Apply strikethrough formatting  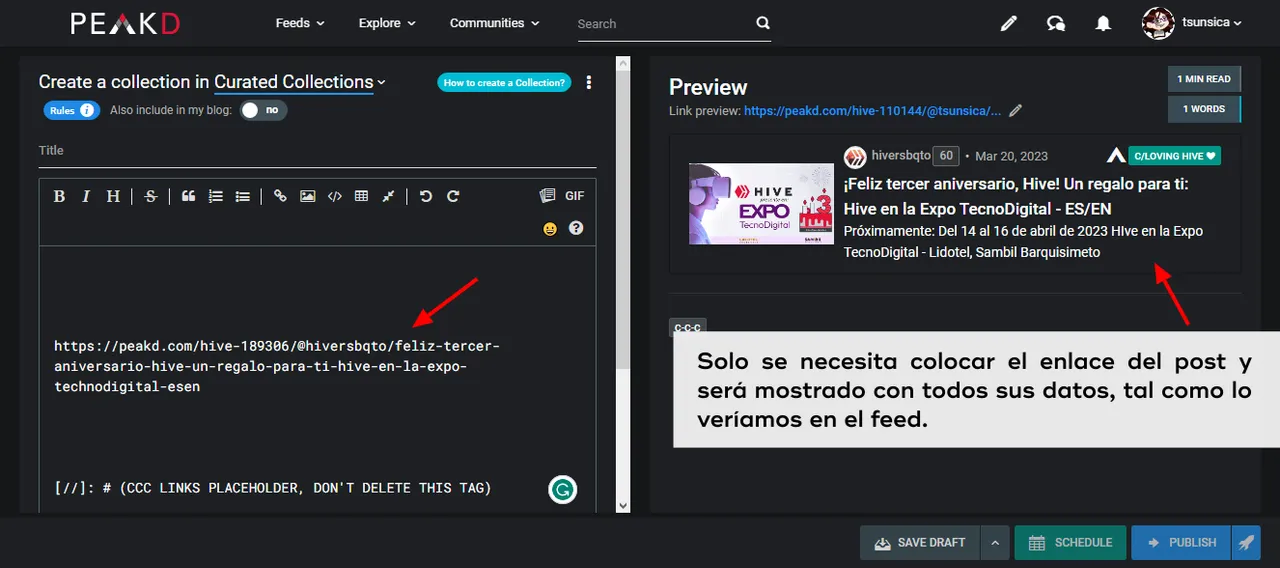pyautogui.click(x=151, y=196)
